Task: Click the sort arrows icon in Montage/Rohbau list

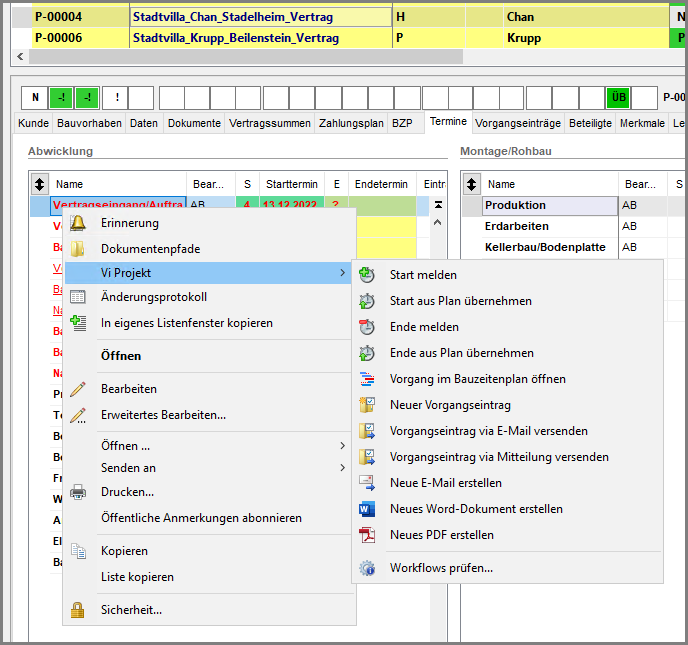Action: 472,184
